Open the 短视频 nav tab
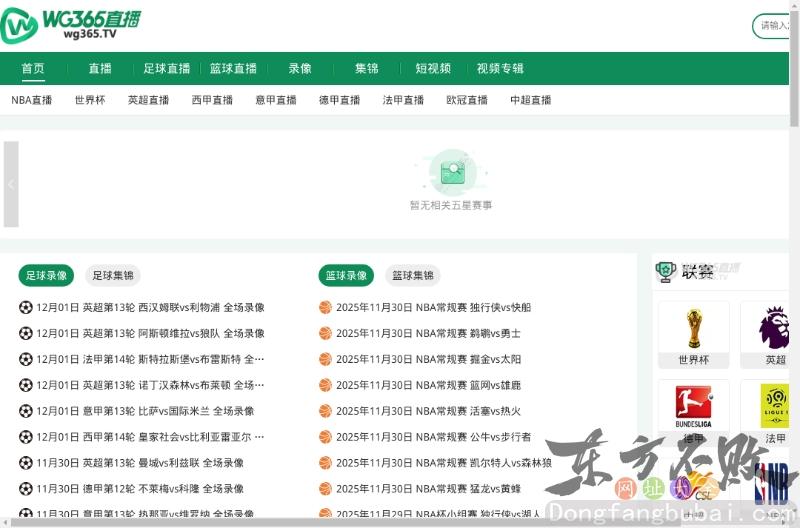The width and height of the screenshot is (800, 528). tap(433, 68)
